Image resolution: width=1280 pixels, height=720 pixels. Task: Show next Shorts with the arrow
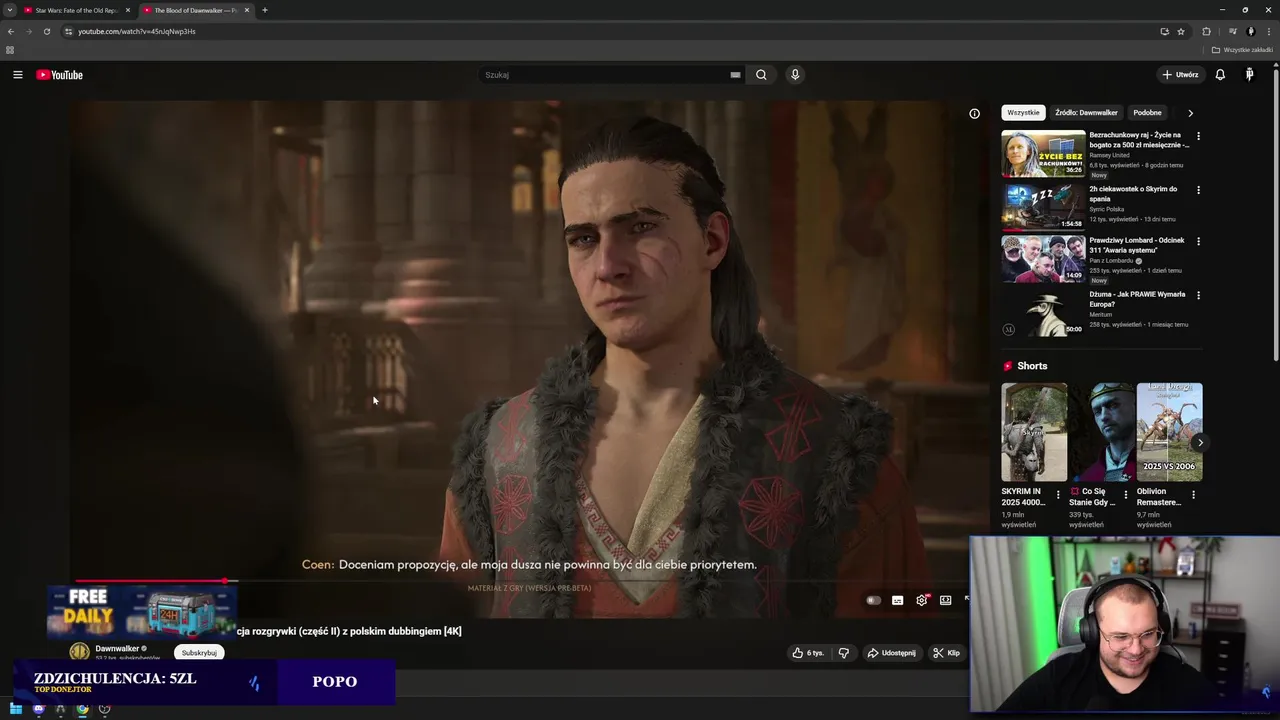(1200, 442)
